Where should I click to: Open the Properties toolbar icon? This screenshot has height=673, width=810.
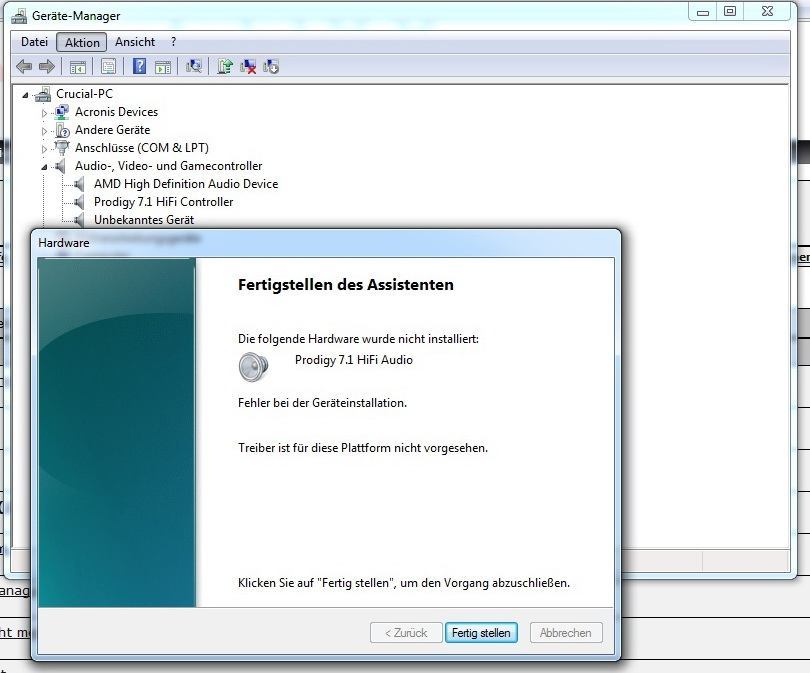tap(108, 67)
